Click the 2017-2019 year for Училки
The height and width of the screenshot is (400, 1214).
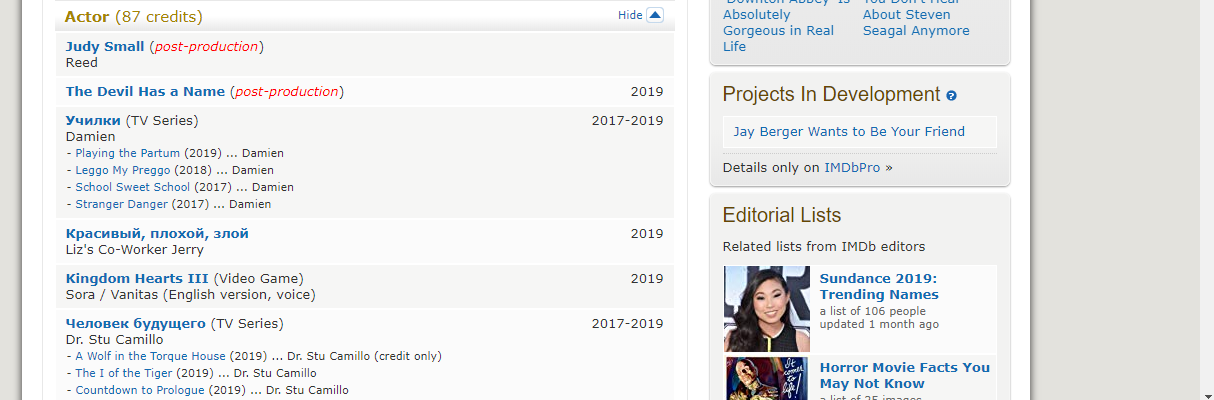coord(627,120)
